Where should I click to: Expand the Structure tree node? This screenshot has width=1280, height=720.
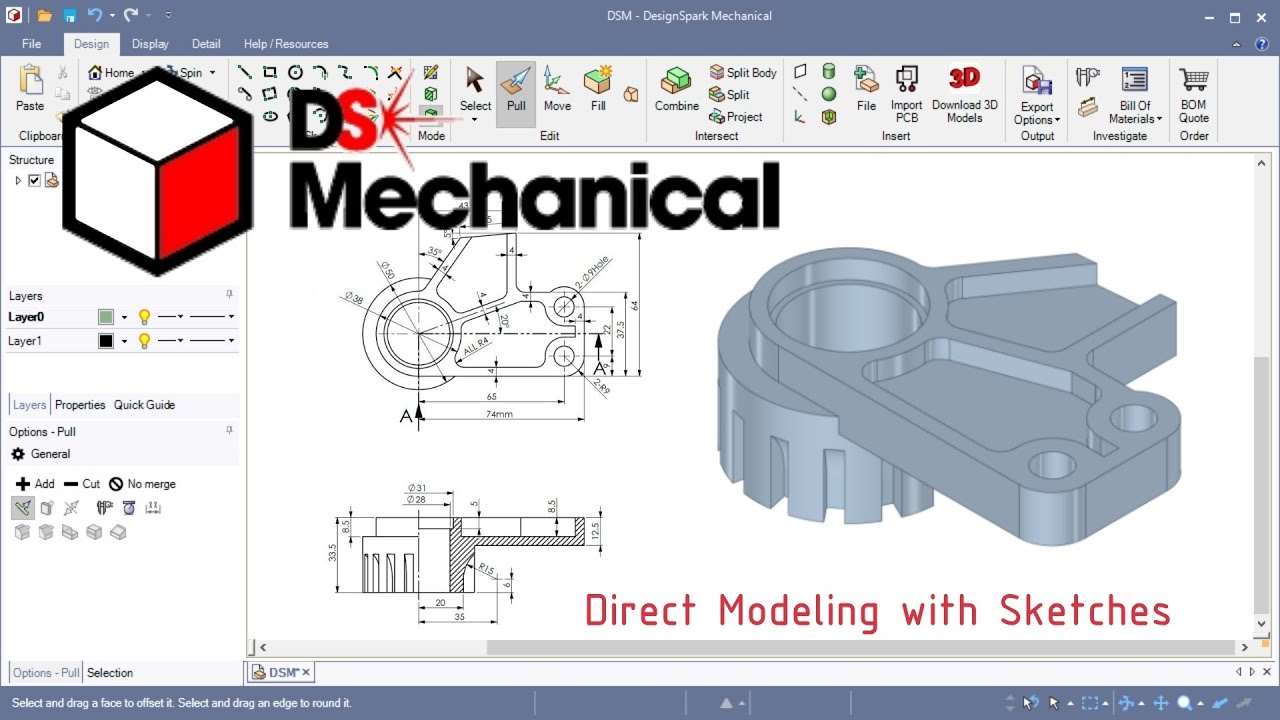18,181
